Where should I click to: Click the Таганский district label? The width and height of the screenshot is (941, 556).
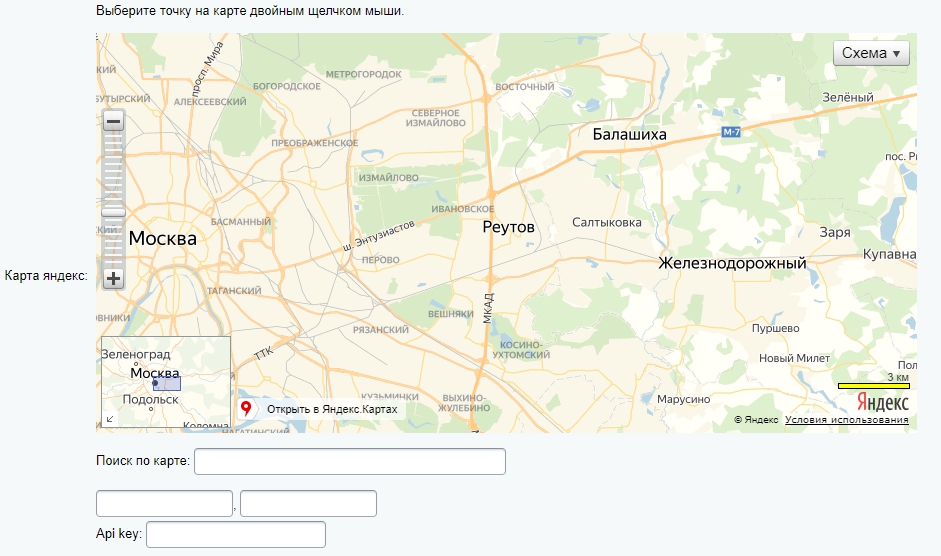point(234,291)
